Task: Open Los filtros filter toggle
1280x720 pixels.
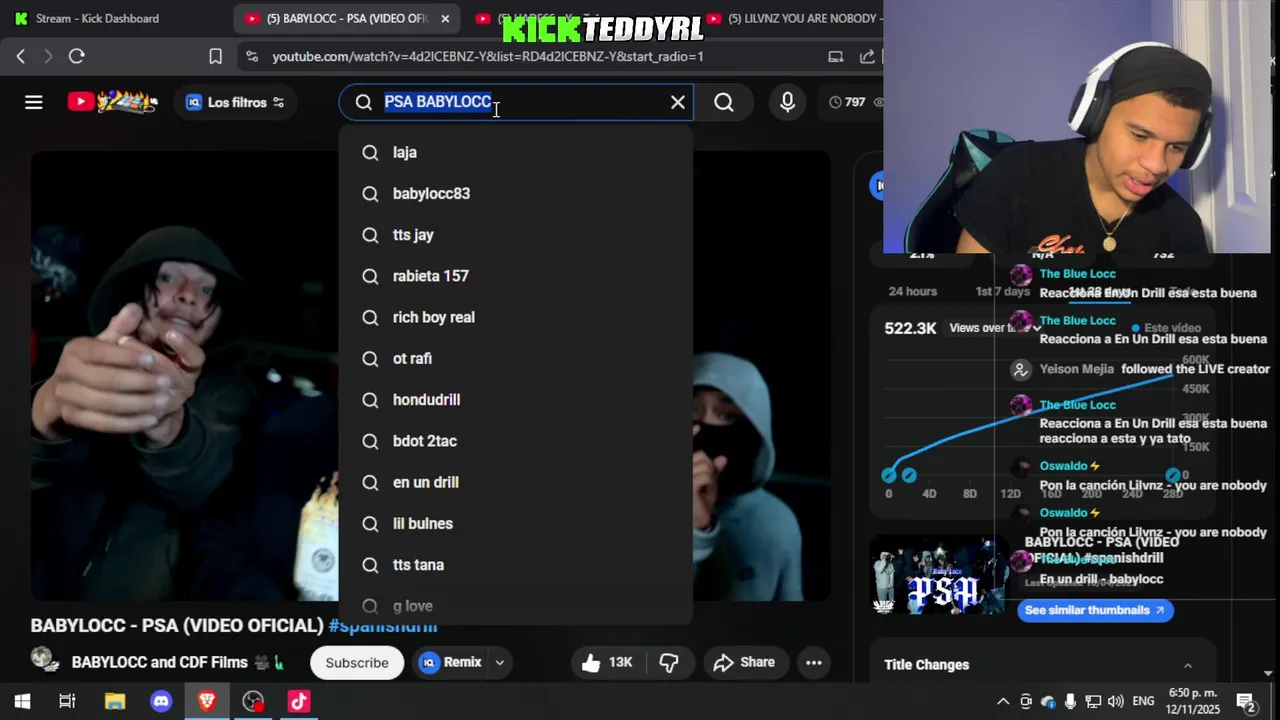Action: (235, 102)
